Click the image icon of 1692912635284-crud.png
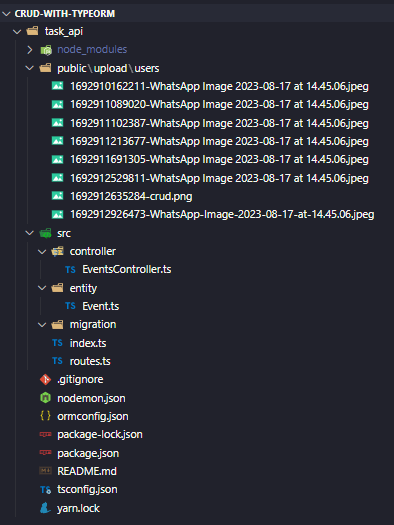The image size is (394, 525). 58,196
